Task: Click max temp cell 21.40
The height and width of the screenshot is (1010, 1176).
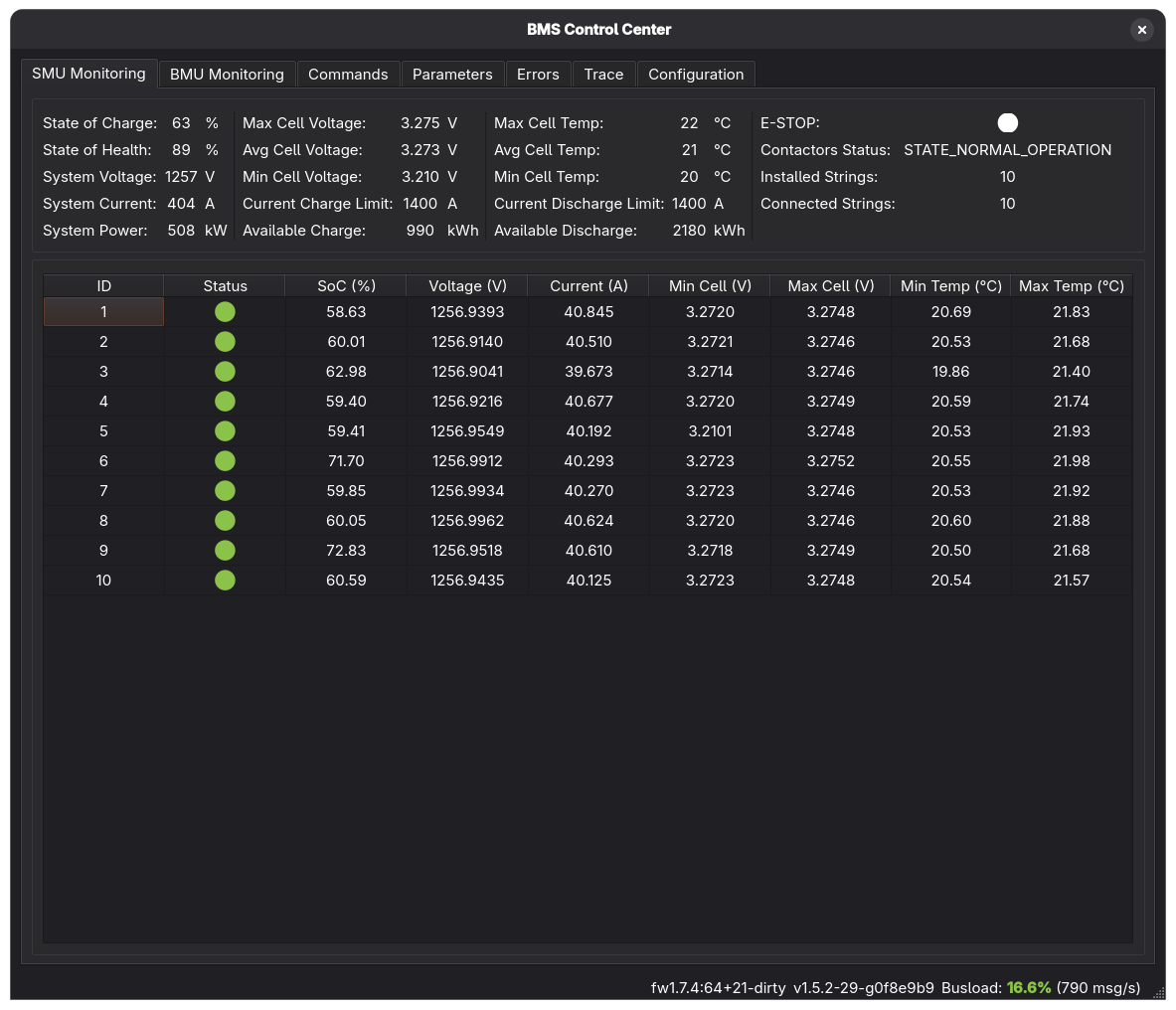Action: coord(1071,372)
